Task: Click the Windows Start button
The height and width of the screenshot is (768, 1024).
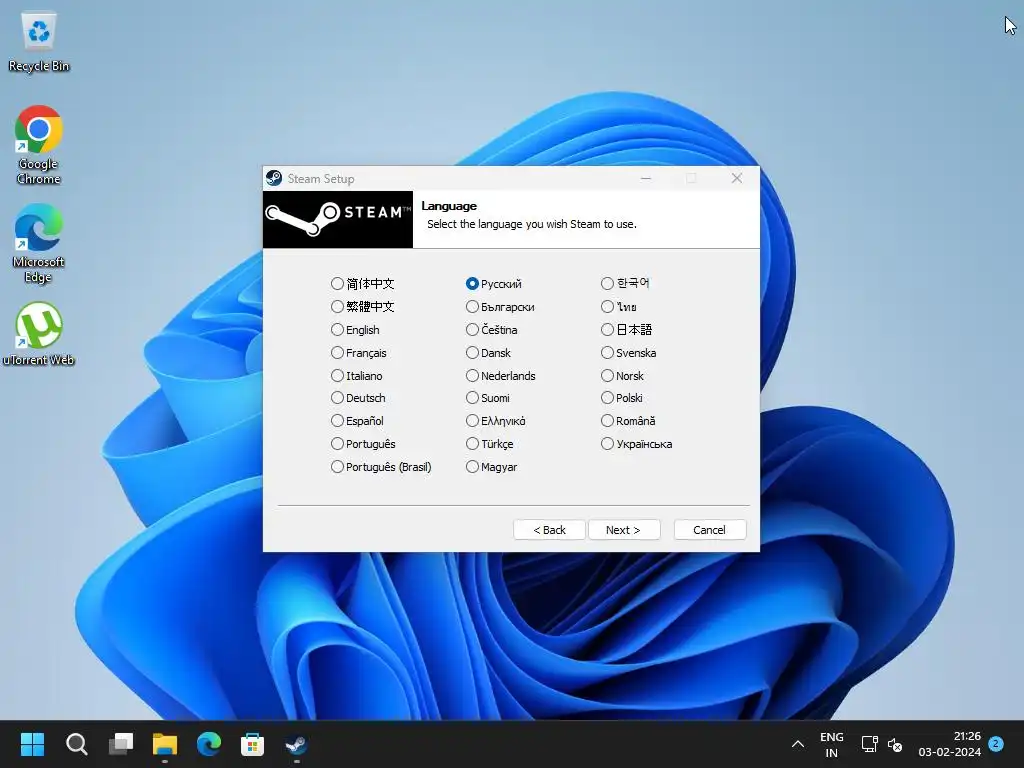Action: [32, 744]
